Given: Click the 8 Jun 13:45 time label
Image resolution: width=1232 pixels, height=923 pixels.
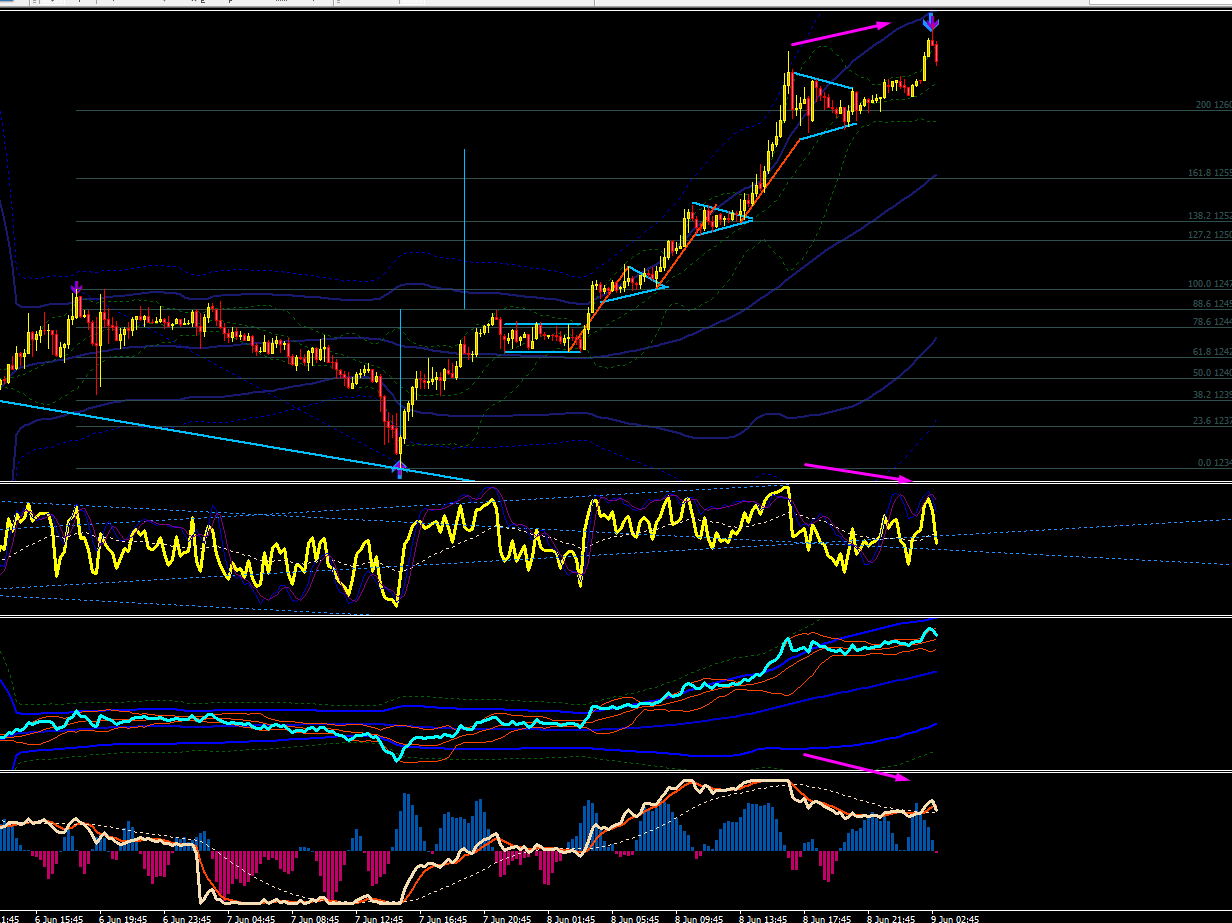Looking at the screenshot, I should 764,917.
